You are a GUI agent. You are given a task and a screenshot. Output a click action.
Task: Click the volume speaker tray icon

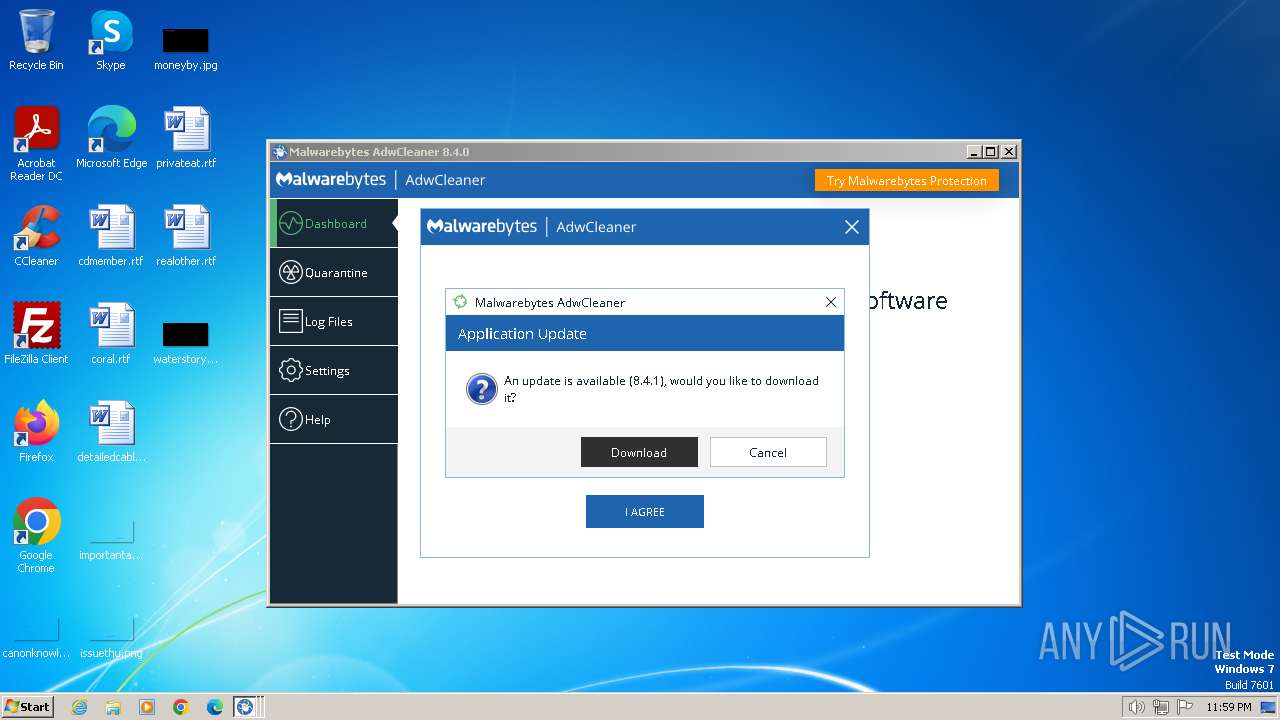click(x=1136, y=707)
